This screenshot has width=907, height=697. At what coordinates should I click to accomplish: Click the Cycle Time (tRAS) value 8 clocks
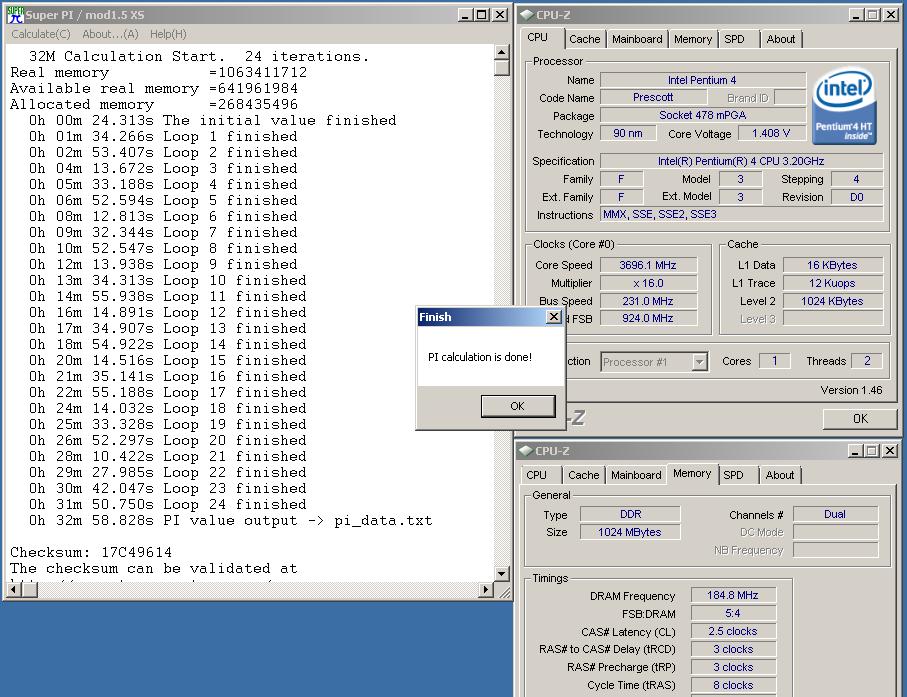(733, 685)
